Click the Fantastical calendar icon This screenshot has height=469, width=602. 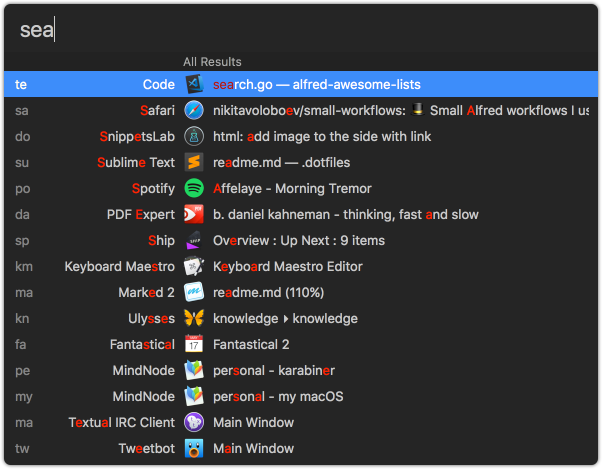point(194,344)
